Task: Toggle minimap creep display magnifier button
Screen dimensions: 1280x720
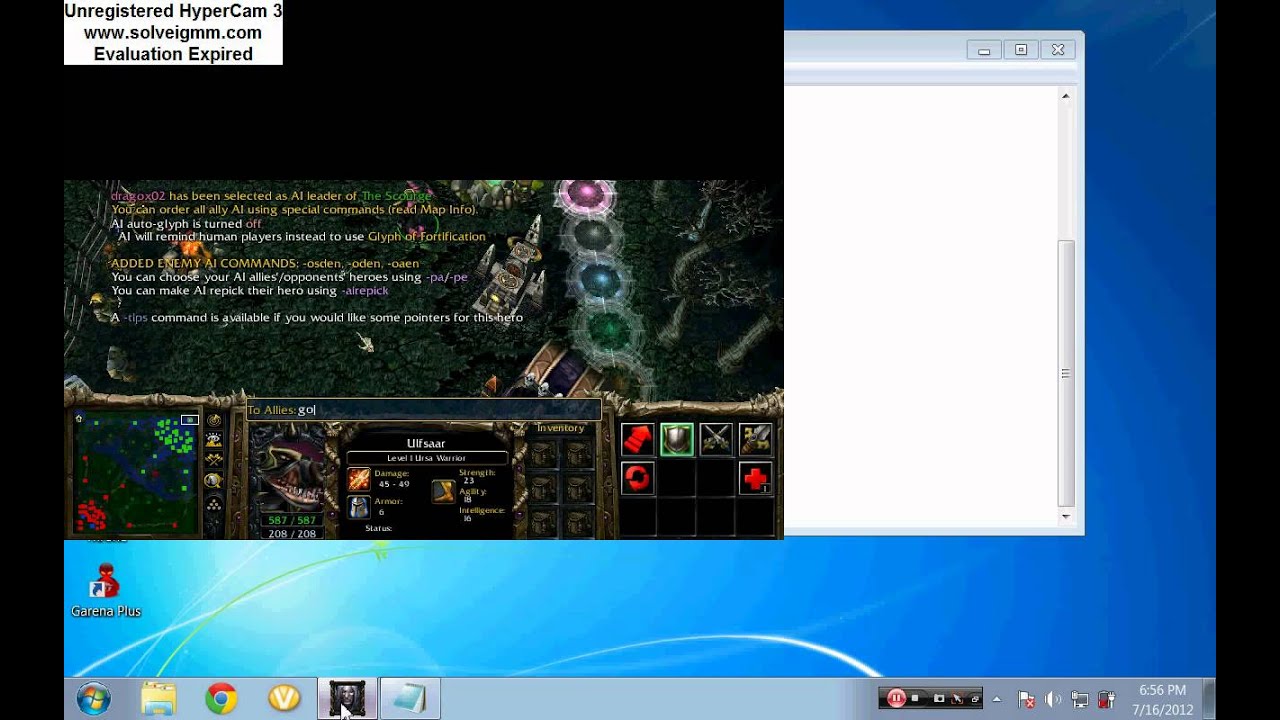Action: [x=213, y=481]
